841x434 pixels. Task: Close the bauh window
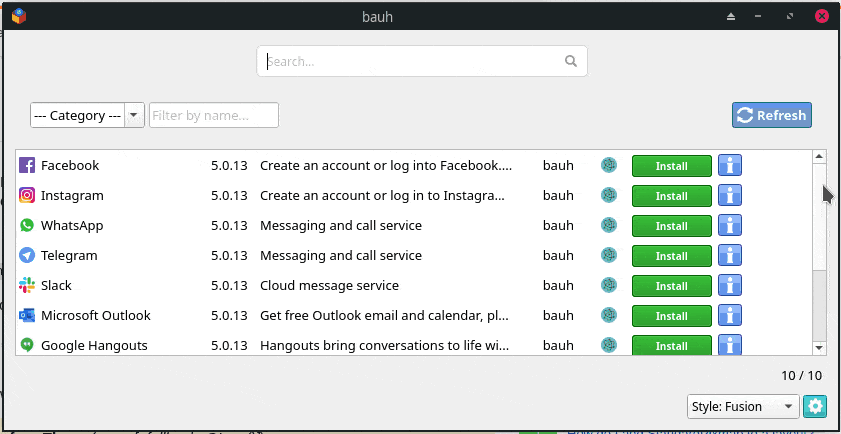[x=822, y=16]
